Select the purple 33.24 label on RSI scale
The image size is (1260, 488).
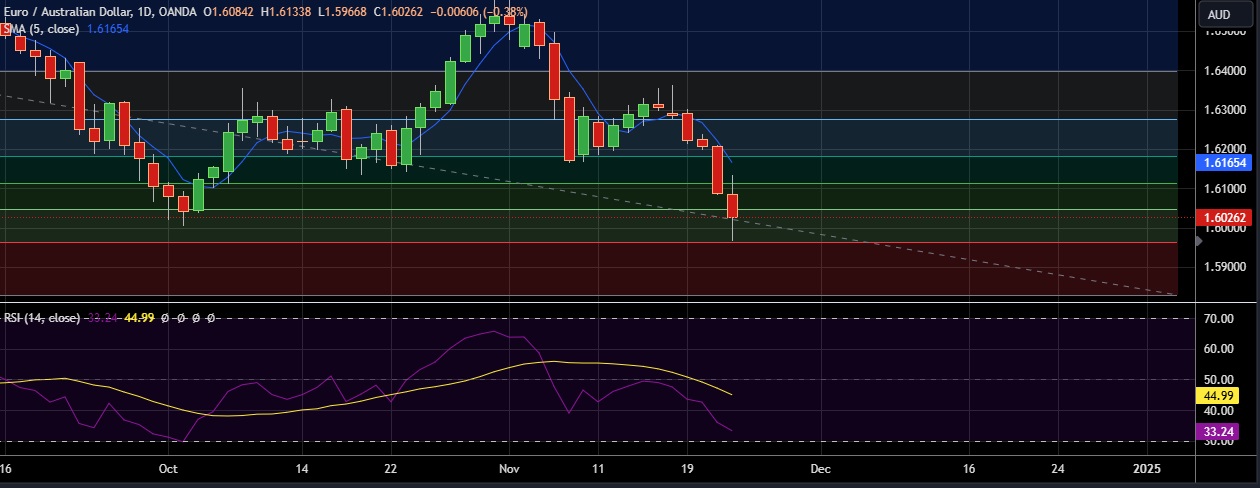tap(1216, 433)
